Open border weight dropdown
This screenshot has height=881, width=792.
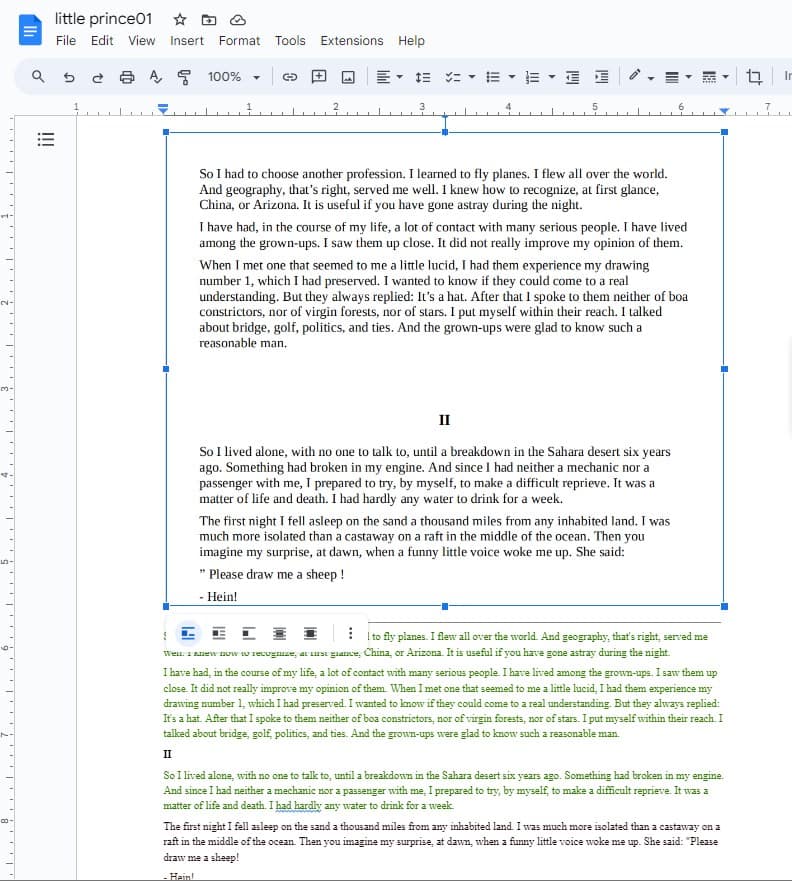tap(677, 77)
